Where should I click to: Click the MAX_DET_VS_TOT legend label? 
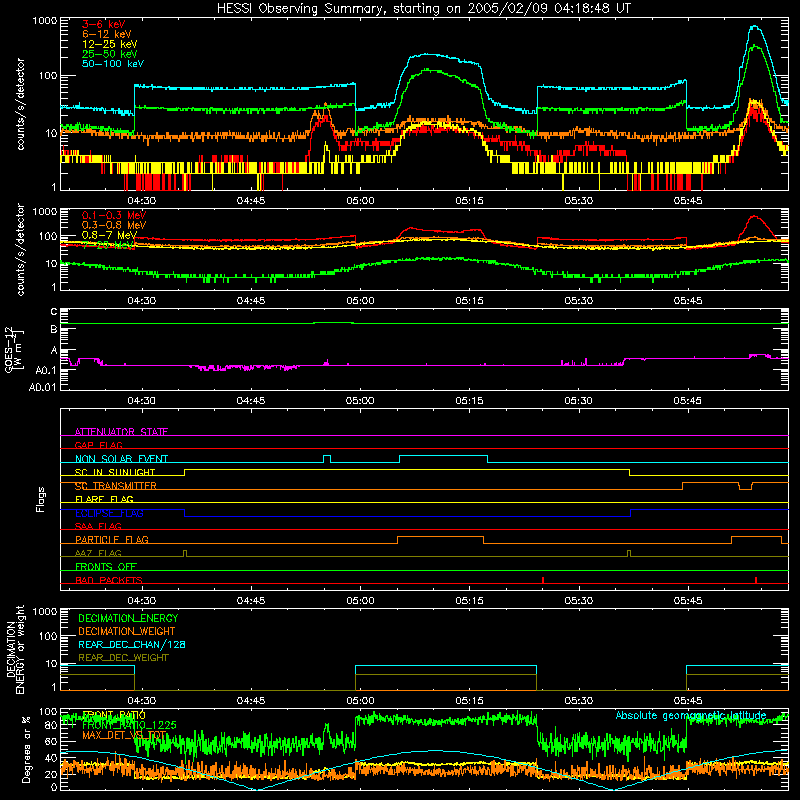[x=124, y=735]
